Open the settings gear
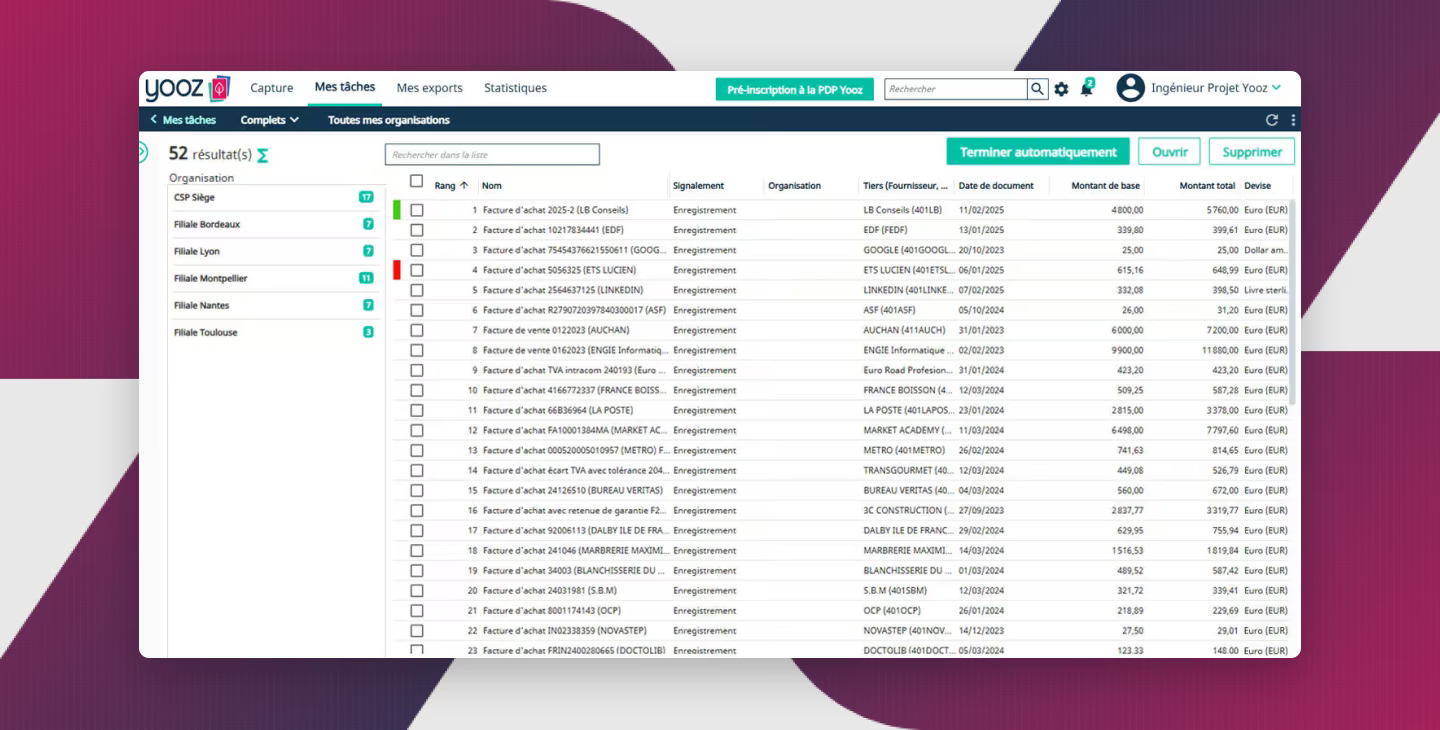The width and height of the screenshot is (1440, 730). pos(1061,89)
